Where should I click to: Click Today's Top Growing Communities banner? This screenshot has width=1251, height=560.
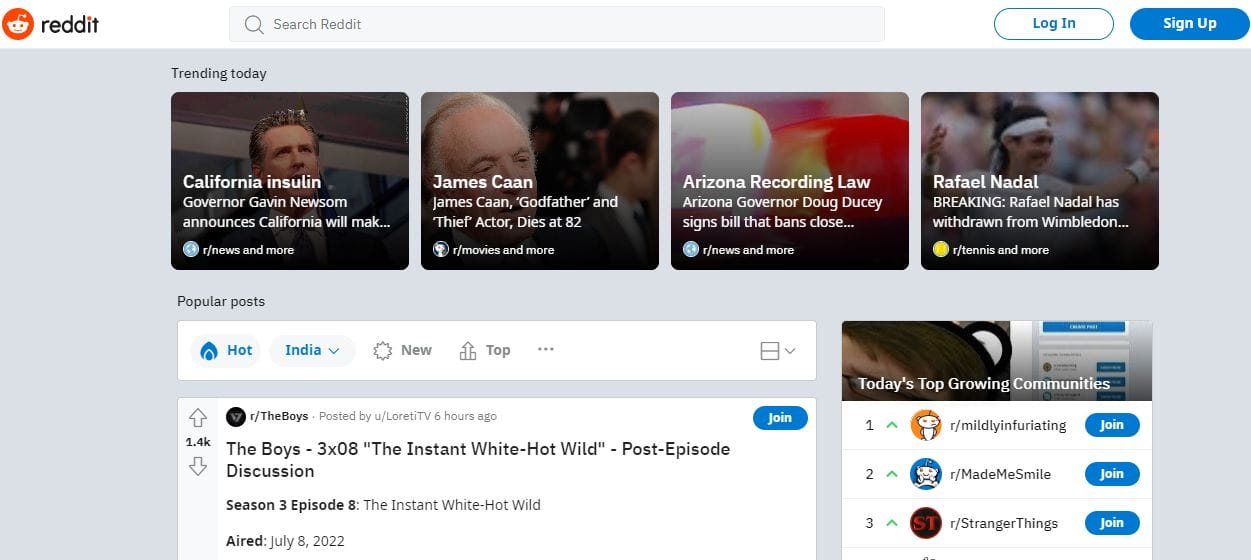997,360
